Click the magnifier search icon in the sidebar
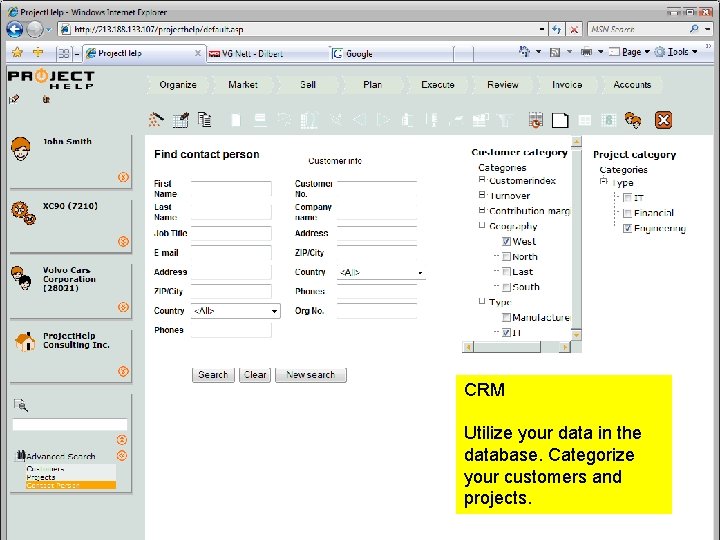The image size is (720, 540). [21, 405]
